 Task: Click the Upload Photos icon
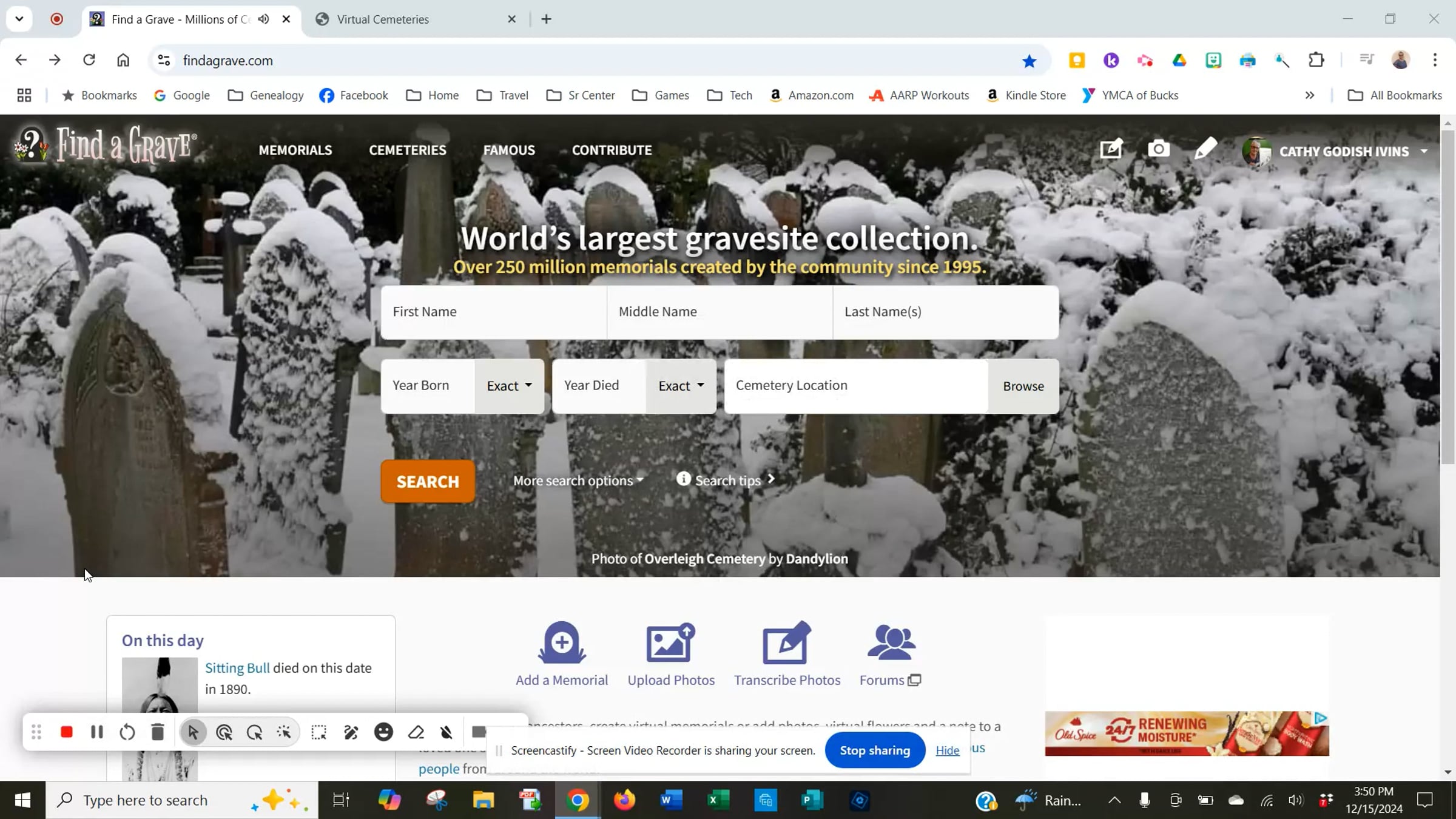[x=671, y=643]
